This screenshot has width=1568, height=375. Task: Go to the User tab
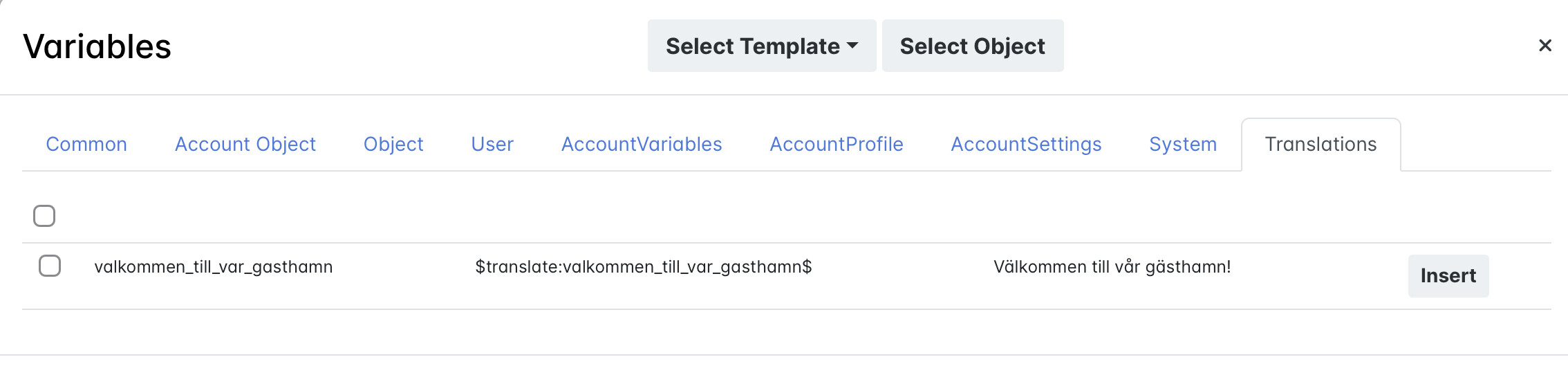pos(492,144)
